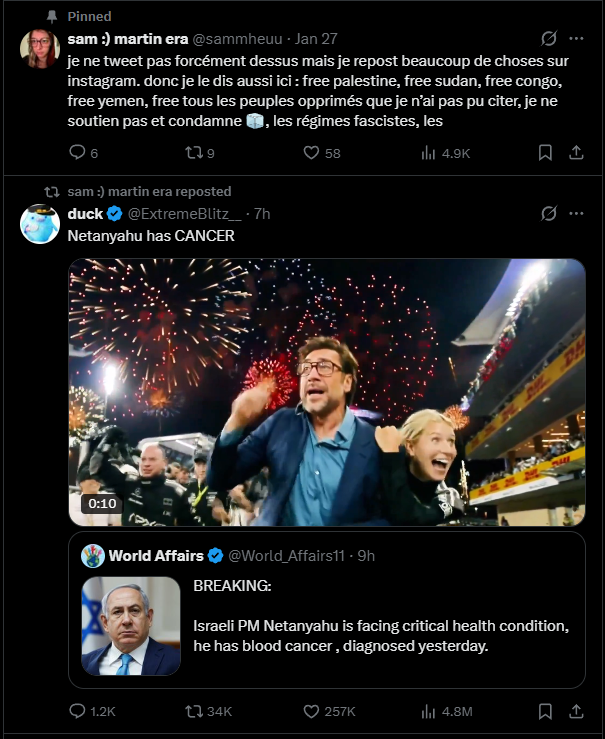Like the pinned tweet with 58 likes

click(311, 153)
